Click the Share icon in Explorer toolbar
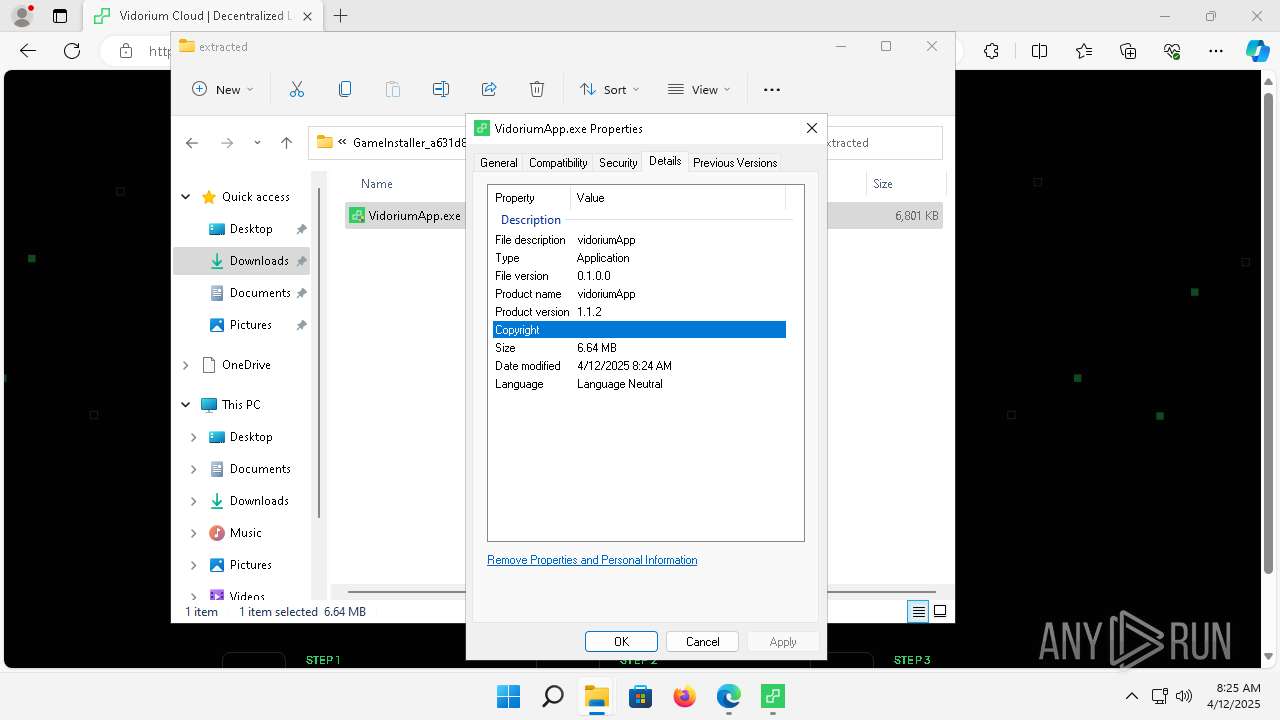 click(489, 89)
